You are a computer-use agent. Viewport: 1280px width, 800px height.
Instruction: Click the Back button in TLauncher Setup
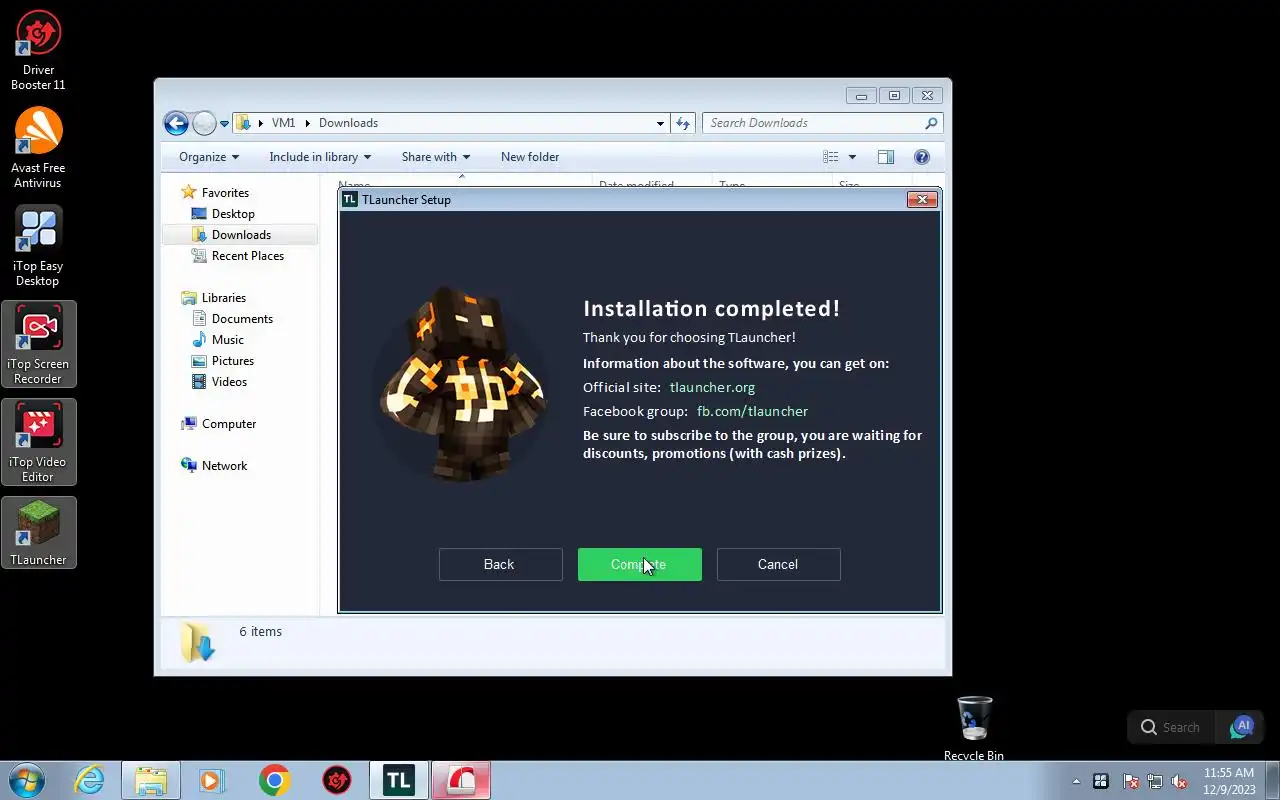click(x=500, y=564)
